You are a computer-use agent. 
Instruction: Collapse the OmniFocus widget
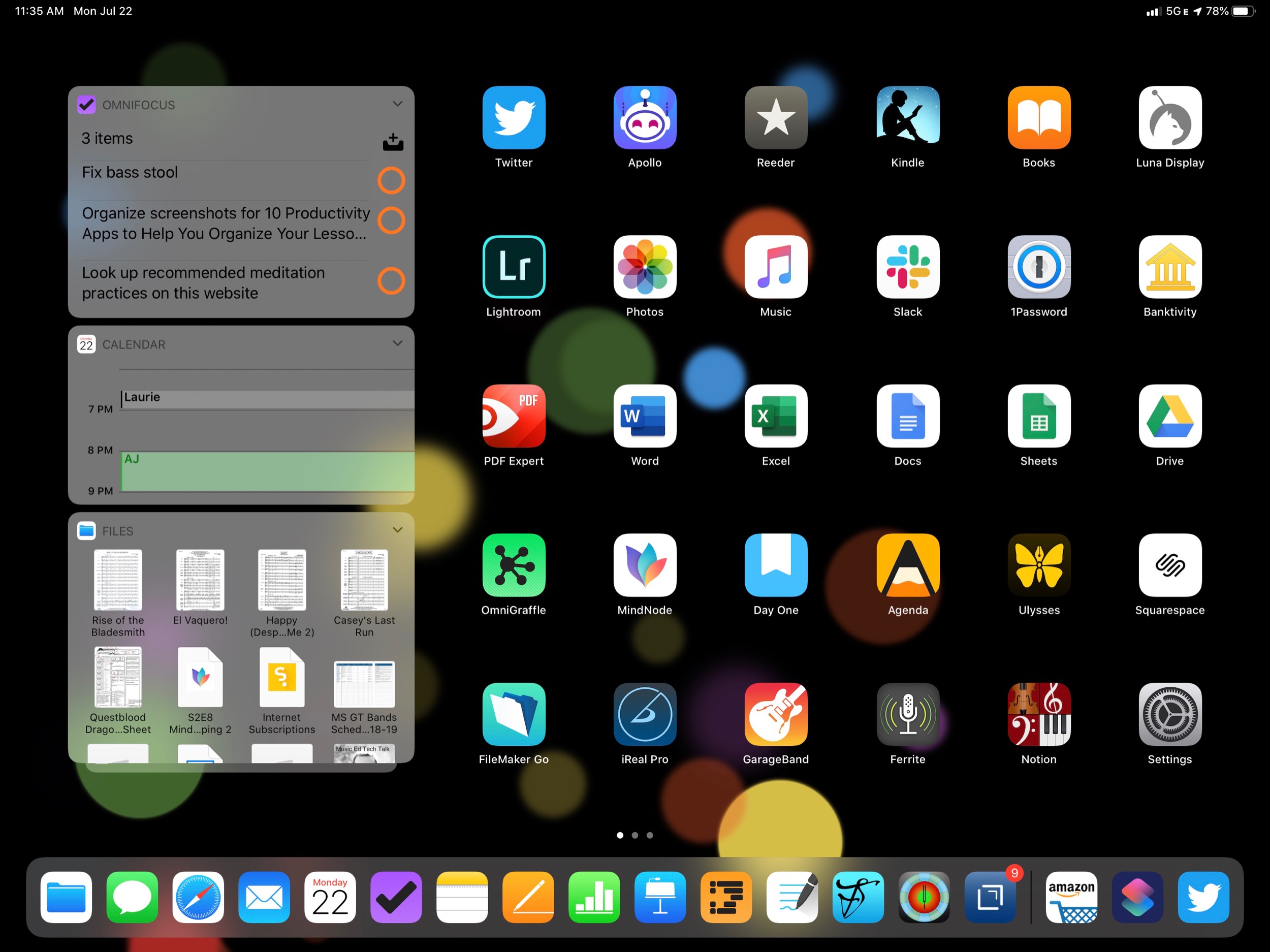(397, 104)
